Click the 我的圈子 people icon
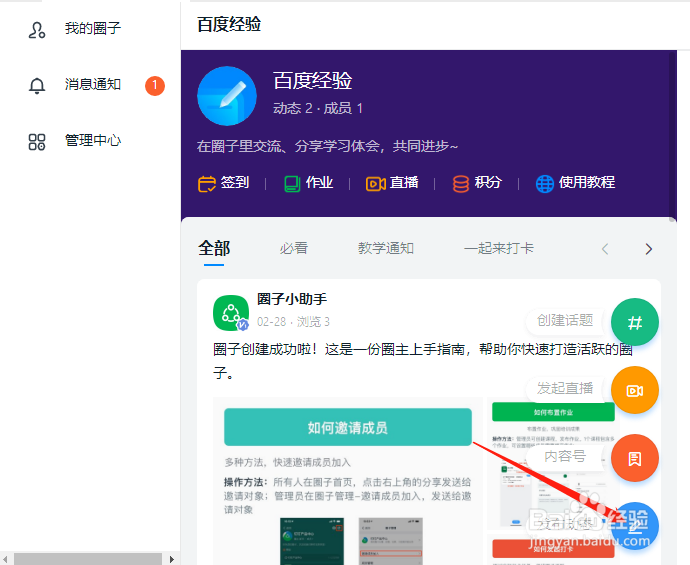The width and height of the screenshot is (690, 565). (x=37, y=29)
